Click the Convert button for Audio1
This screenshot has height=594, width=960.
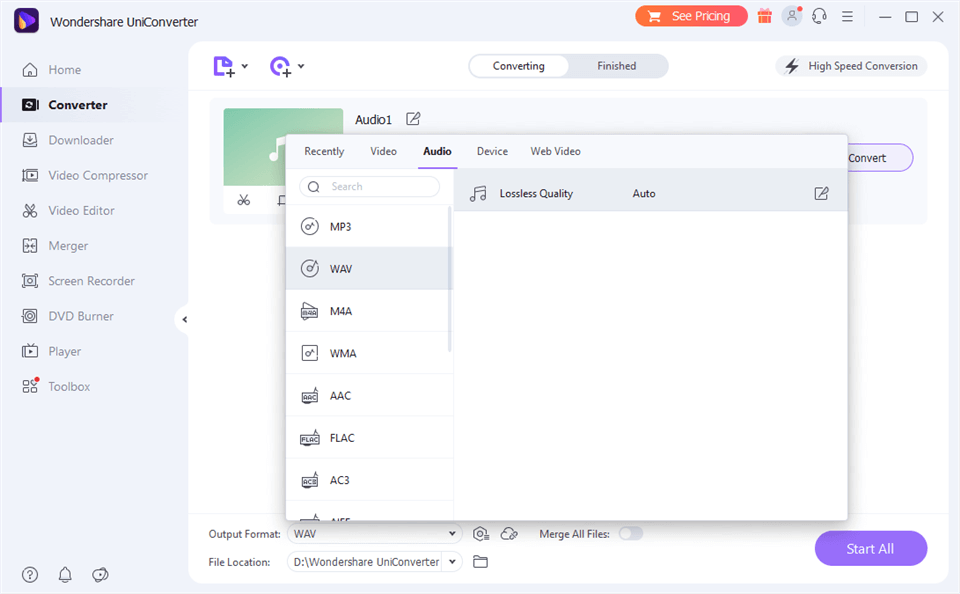880,158
